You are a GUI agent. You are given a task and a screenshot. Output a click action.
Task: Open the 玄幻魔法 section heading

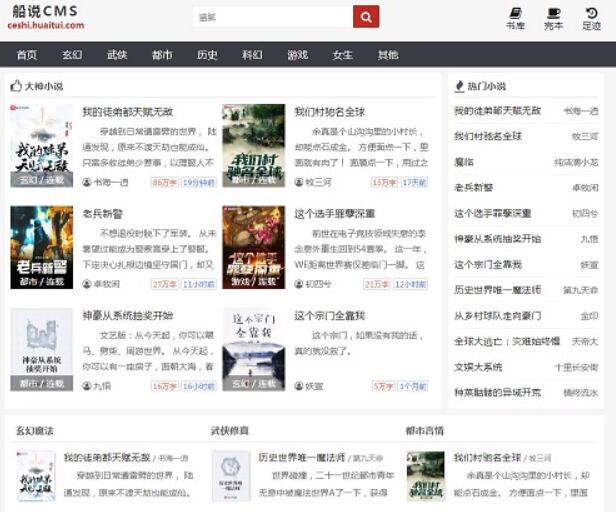(35, 431)
